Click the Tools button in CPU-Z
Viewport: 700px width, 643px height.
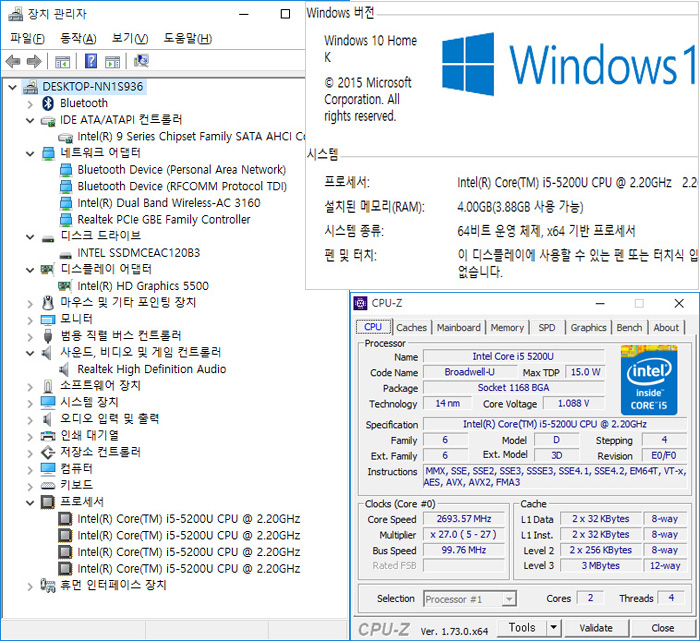pos(522,628)
